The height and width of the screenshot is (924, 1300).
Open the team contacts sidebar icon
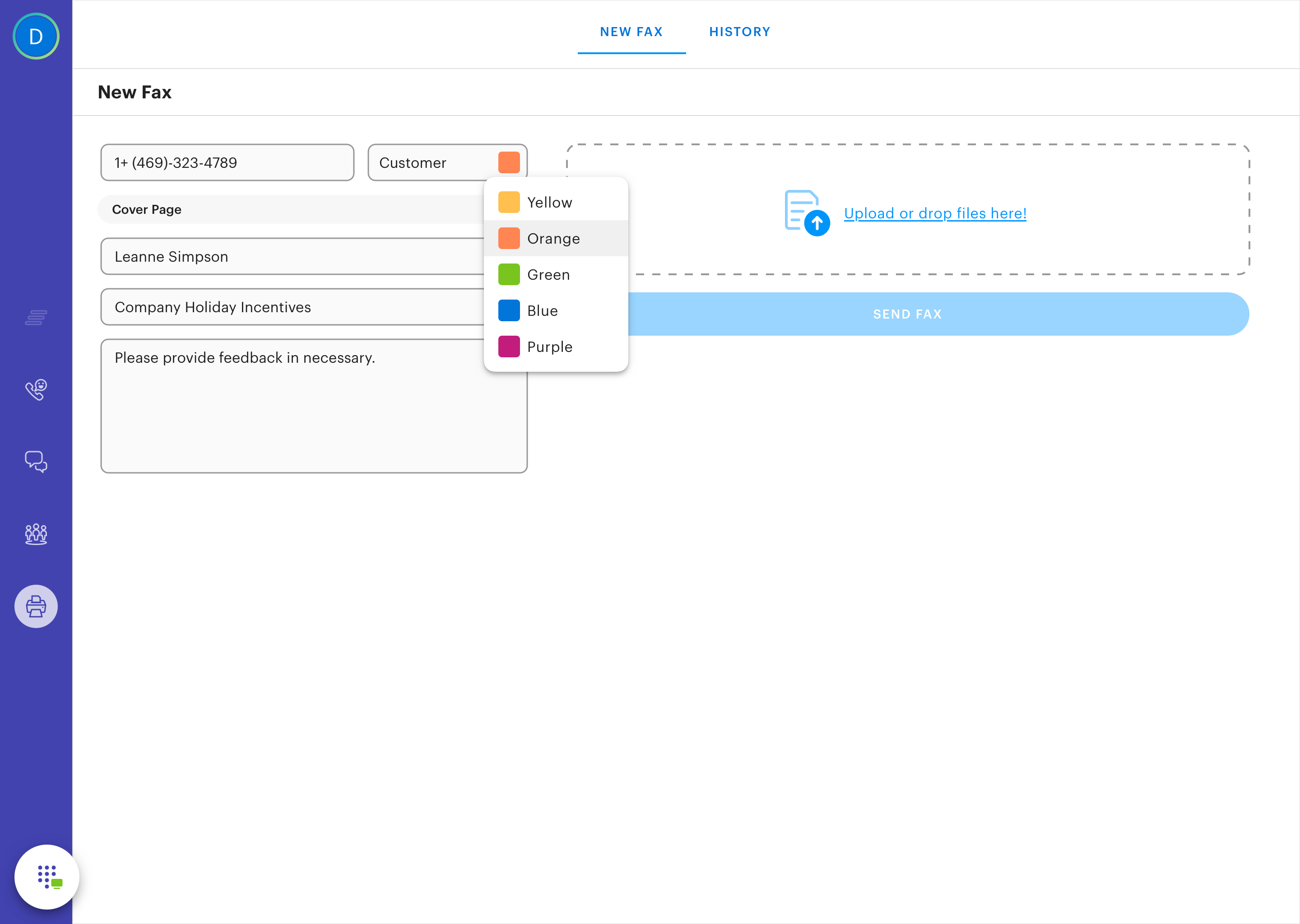[36, 534]
